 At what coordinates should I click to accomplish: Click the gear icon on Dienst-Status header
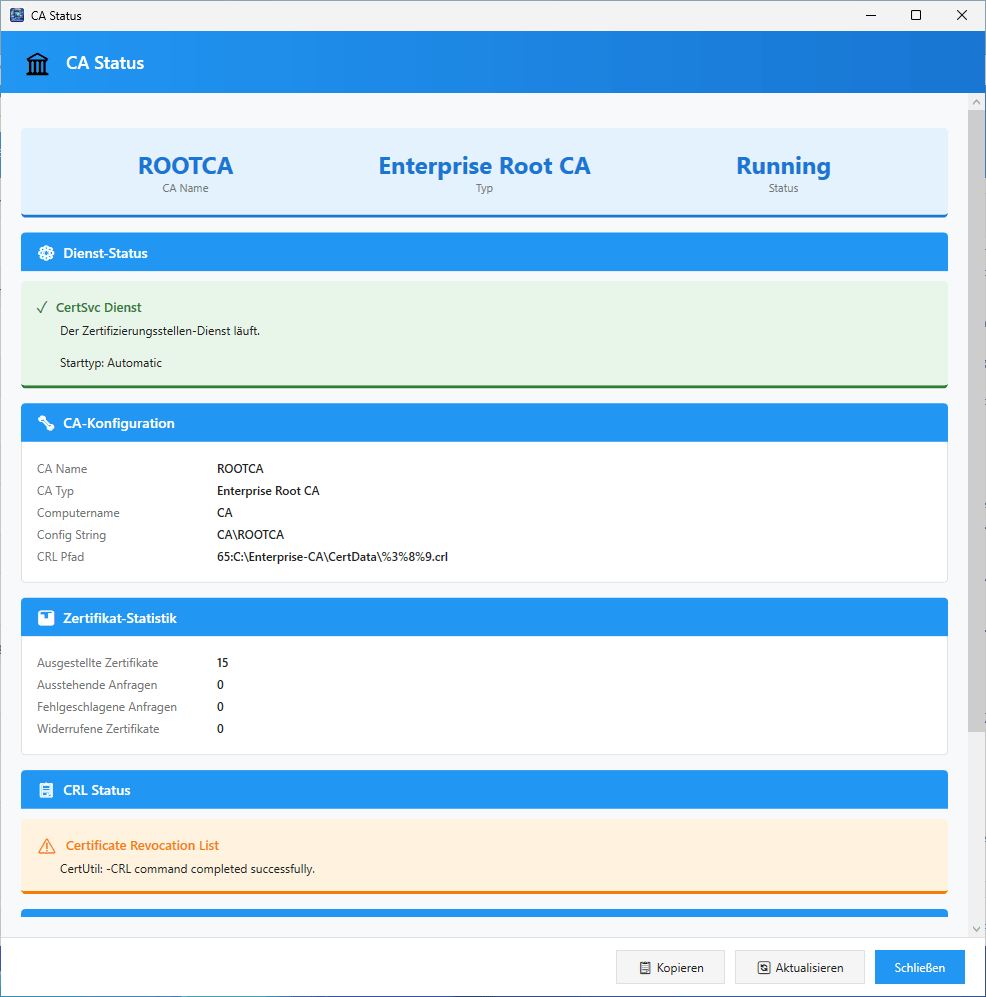pyautogui.click(x=46, y=252)
